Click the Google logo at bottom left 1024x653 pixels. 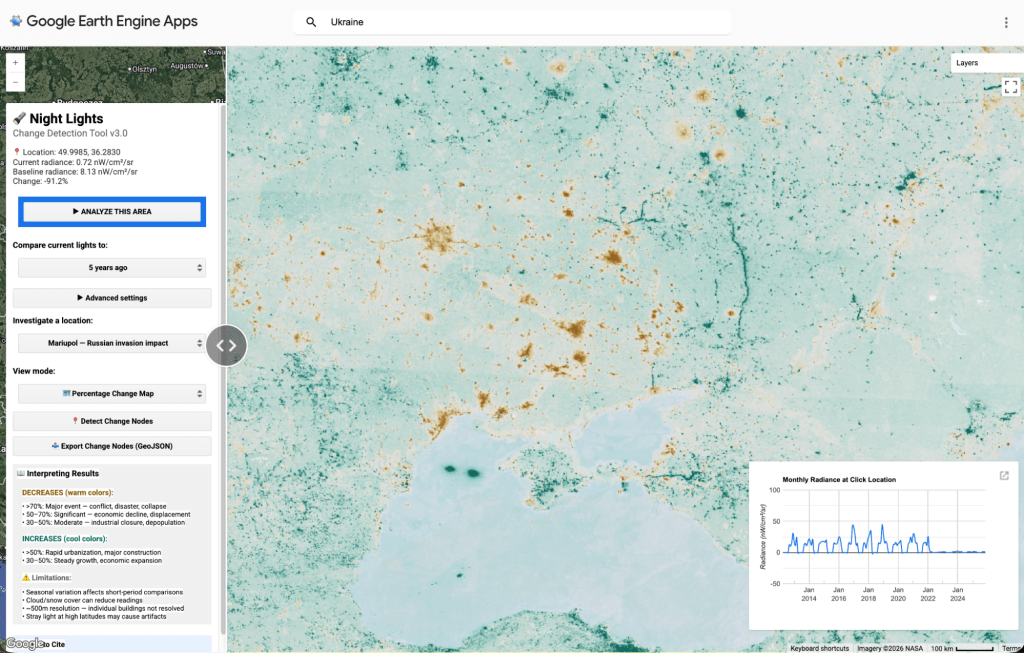[x=25, y=644]
